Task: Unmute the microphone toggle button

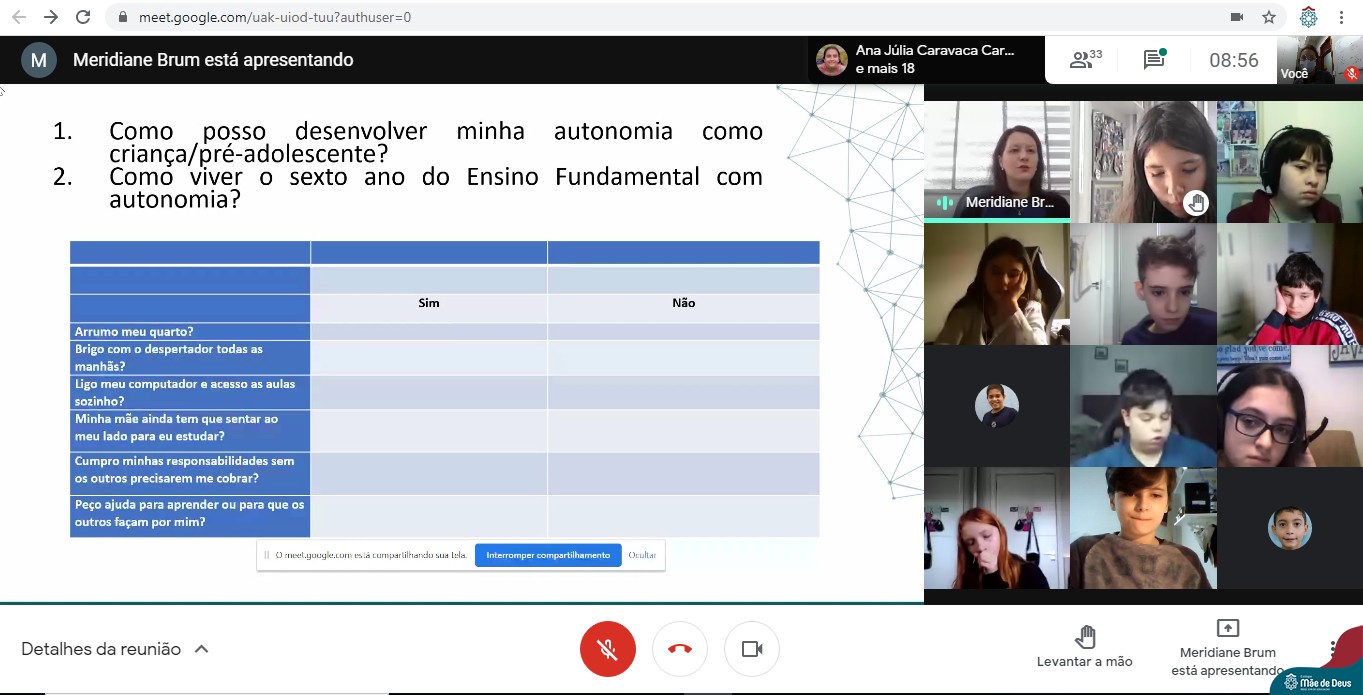Action: (608, 649)
